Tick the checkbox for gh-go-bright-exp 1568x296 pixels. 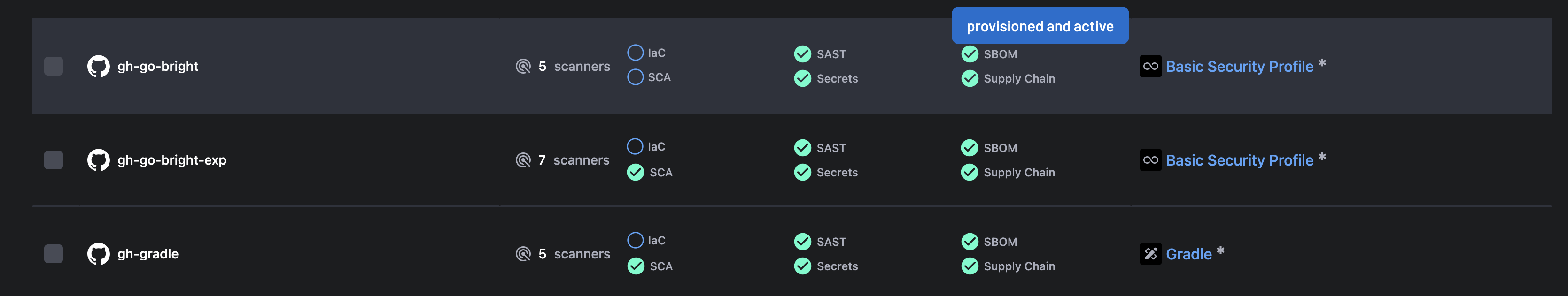(x=54, y=160)
